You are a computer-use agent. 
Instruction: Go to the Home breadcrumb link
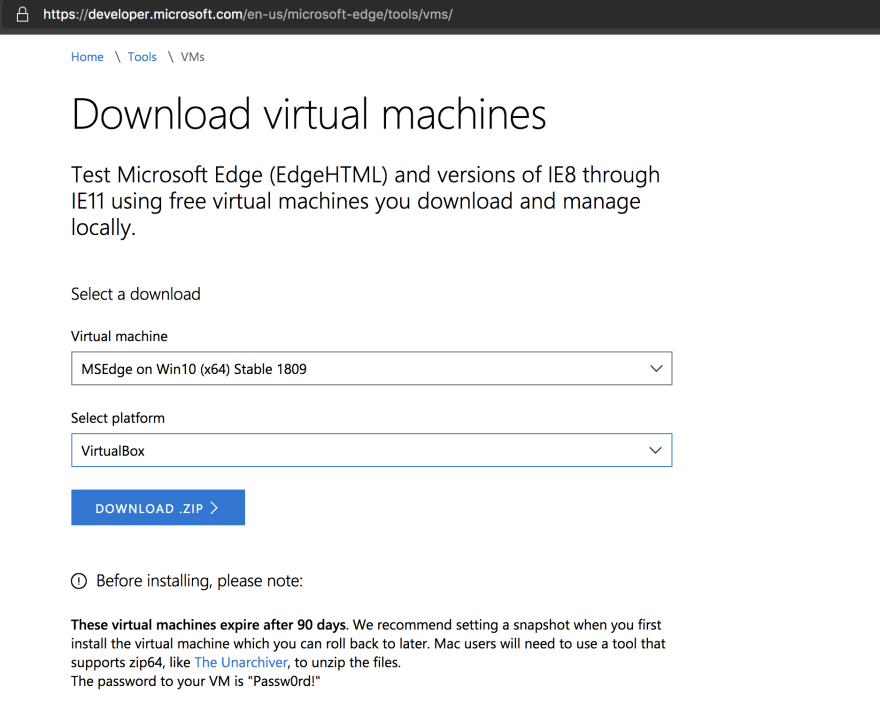pyautogui.click(x=87, y=57)
